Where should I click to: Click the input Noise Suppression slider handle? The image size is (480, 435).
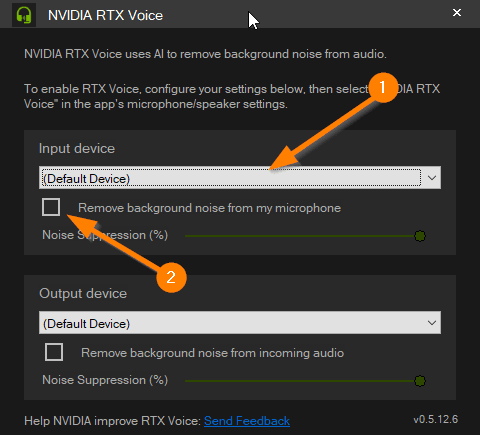[420, 236]
